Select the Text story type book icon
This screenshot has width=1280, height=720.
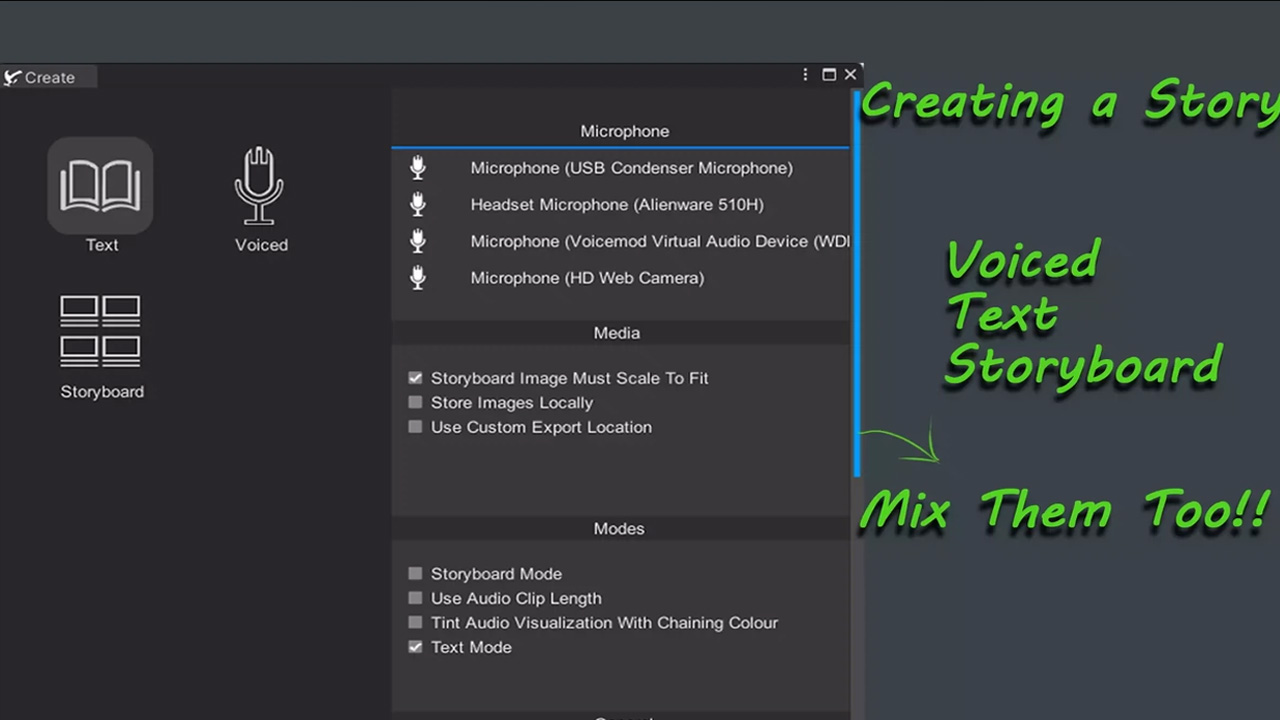[x=100, y=186]
